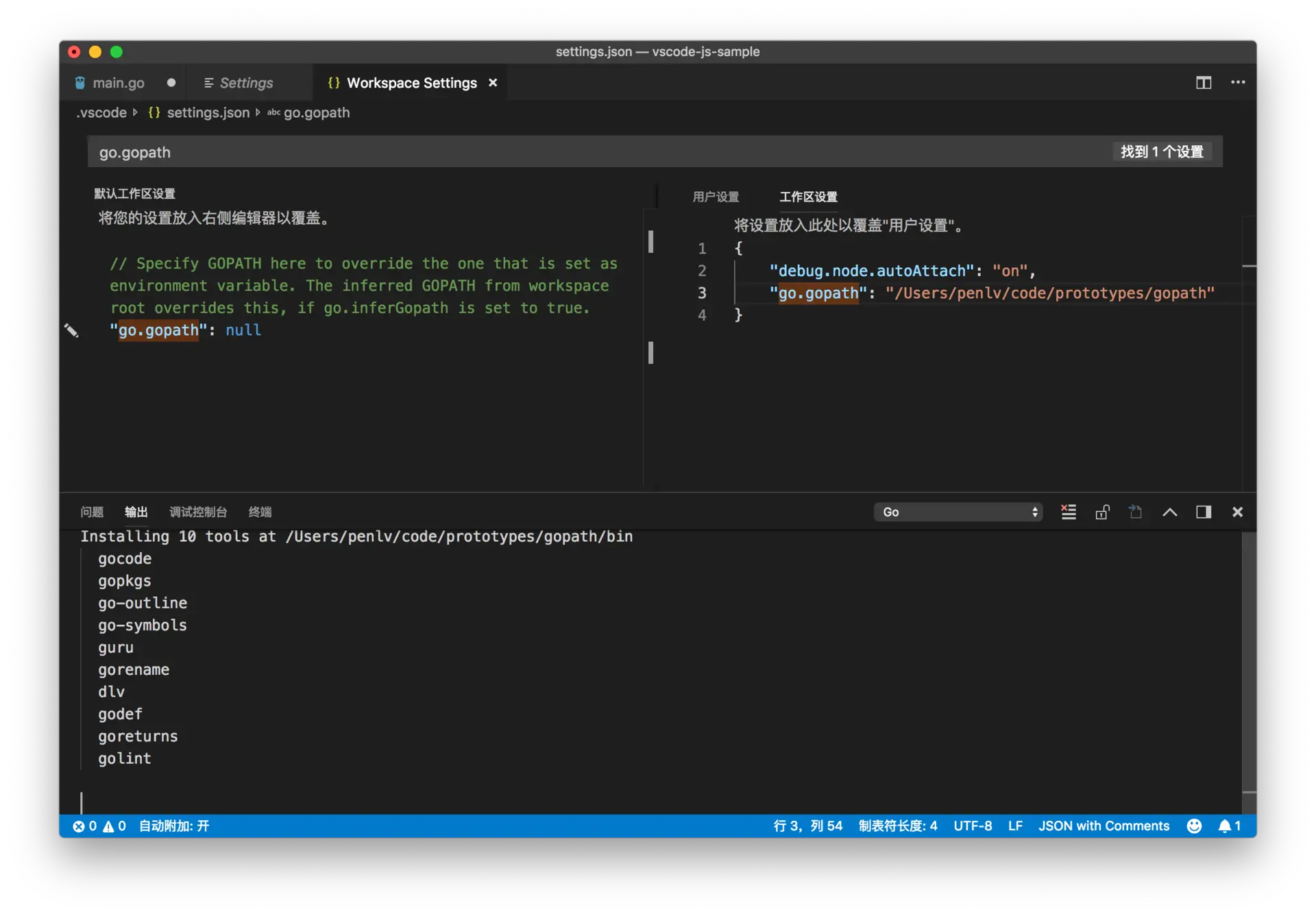Clear the output panel contents
Screen dimensions: 1316x916
click(x=1069, y=512)
